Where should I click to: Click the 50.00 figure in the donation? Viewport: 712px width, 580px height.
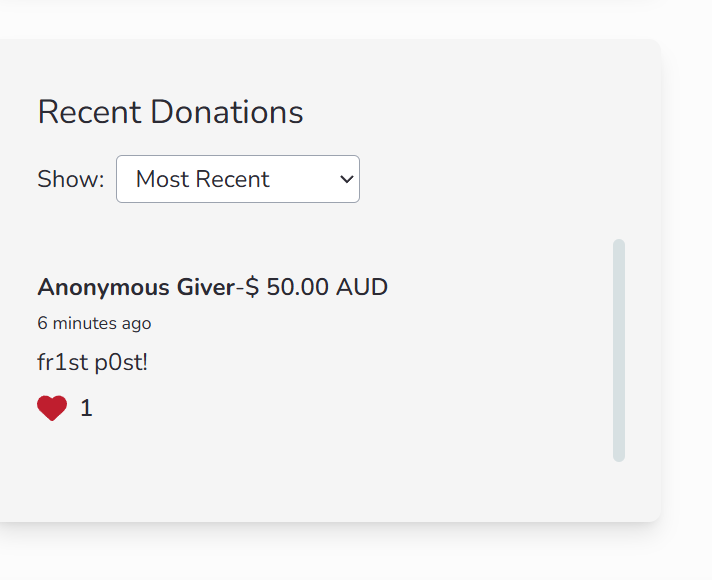point(297,287)
